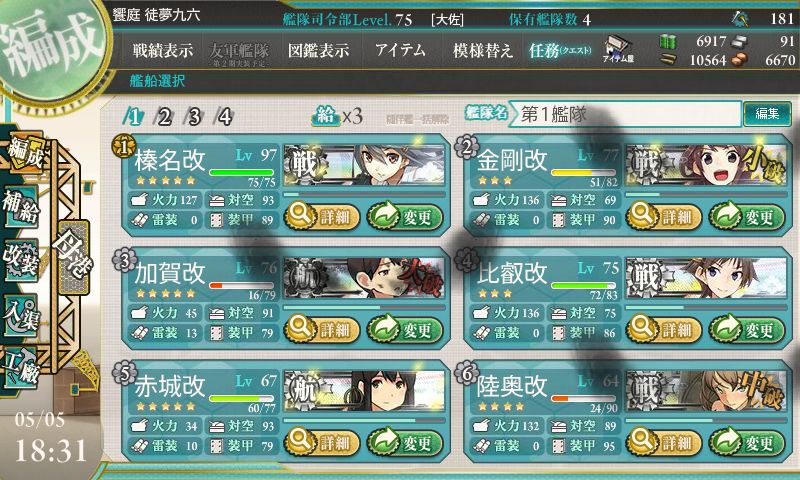Click the 給 supply ration icon

tap(326, 116)
